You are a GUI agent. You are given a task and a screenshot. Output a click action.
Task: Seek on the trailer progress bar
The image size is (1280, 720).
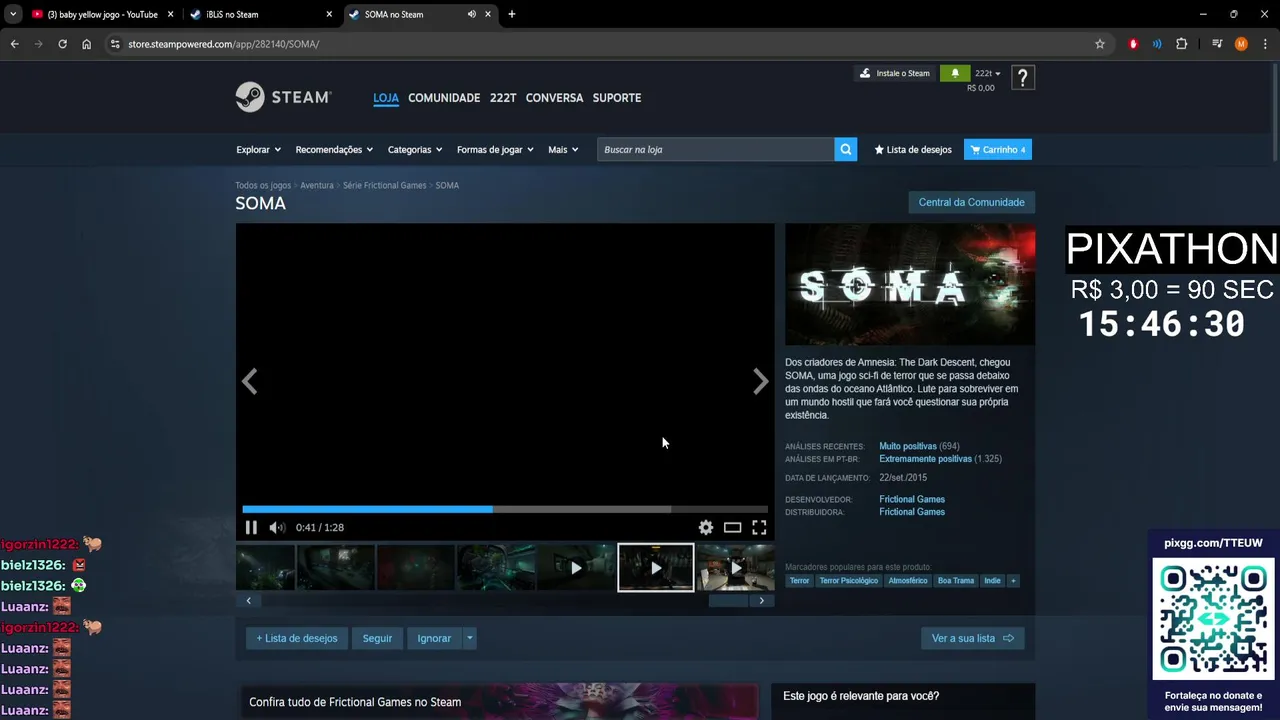click(x=505, y=509)
